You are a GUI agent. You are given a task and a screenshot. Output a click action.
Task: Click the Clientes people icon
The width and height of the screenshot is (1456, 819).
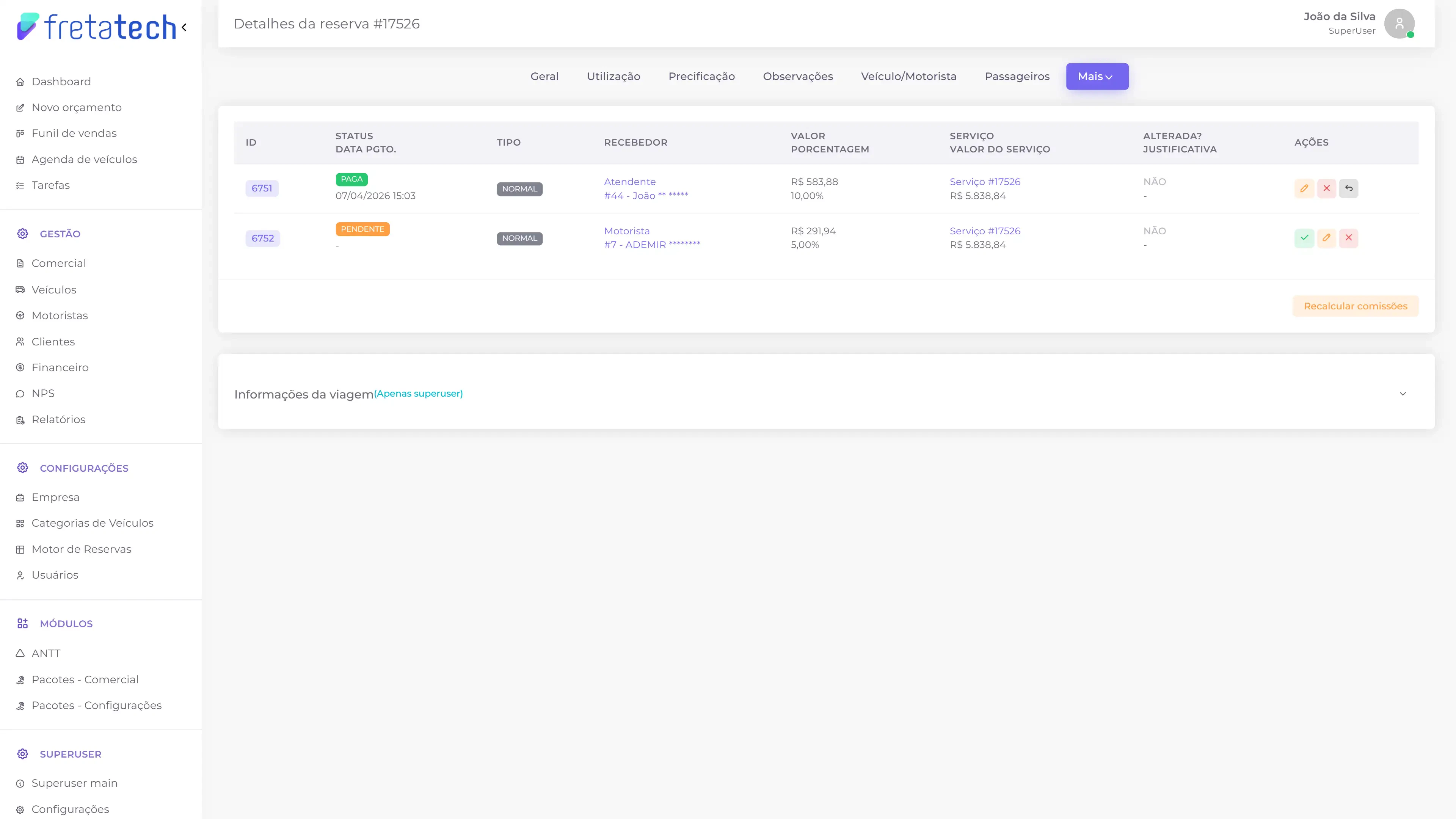20,342
